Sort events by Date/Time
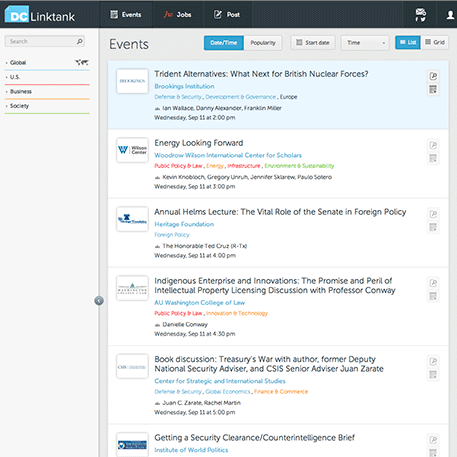Viewport: 457px width, 457px height. pyautogui.click(x=224, y=43)
